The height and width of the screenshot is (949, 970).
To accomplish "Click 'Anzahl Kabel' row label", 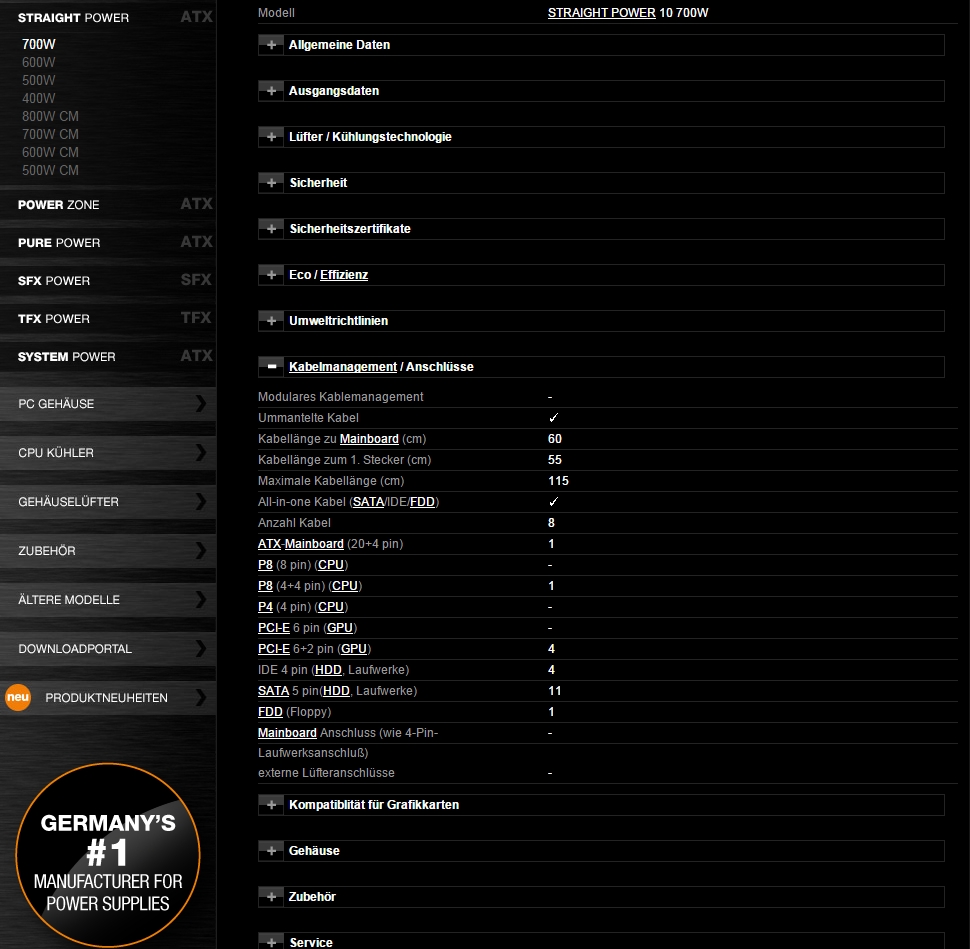I will (x=294, y=523).
